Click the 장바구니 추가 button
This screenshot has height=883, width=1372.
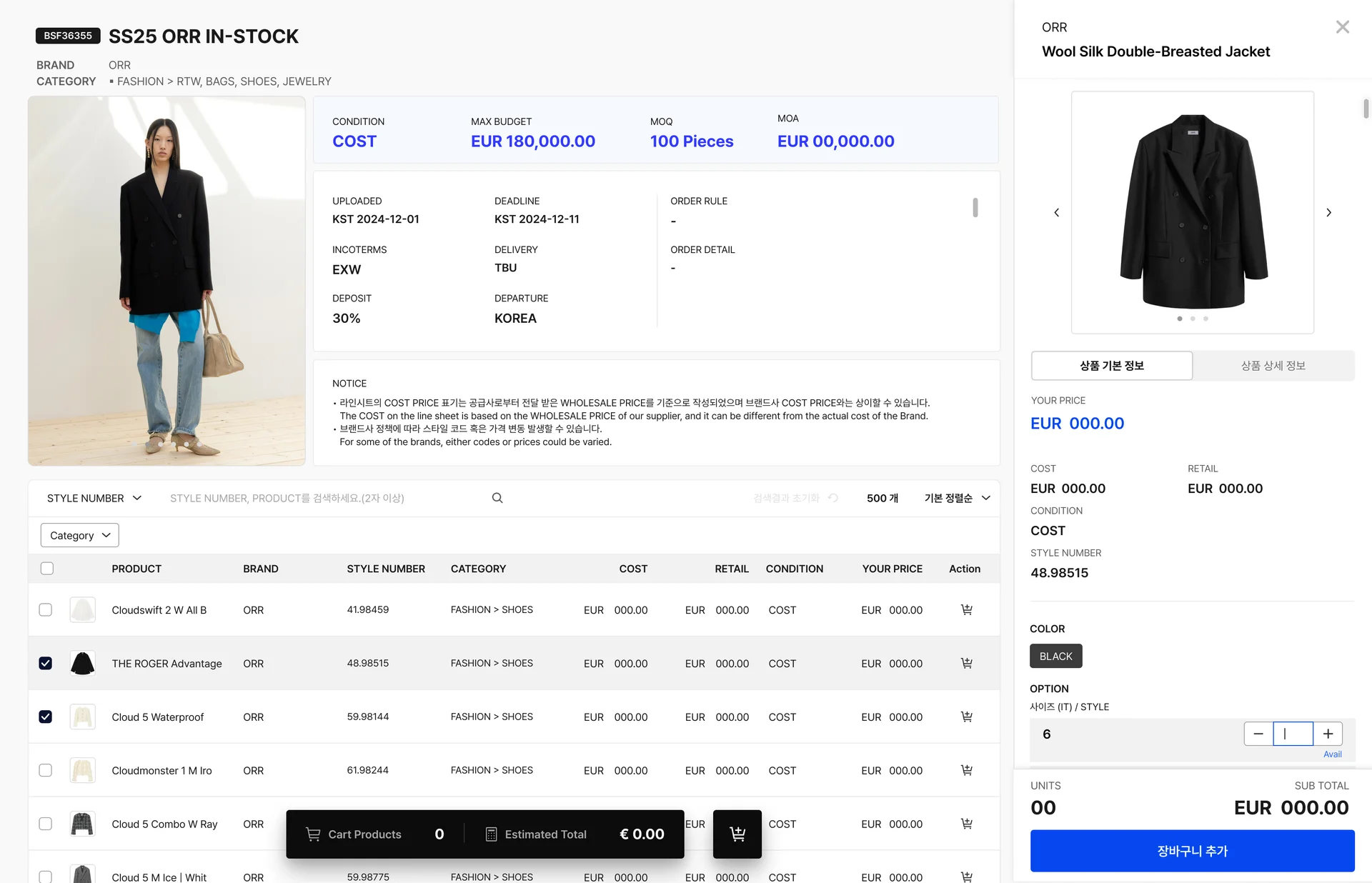pos(1192,851)
